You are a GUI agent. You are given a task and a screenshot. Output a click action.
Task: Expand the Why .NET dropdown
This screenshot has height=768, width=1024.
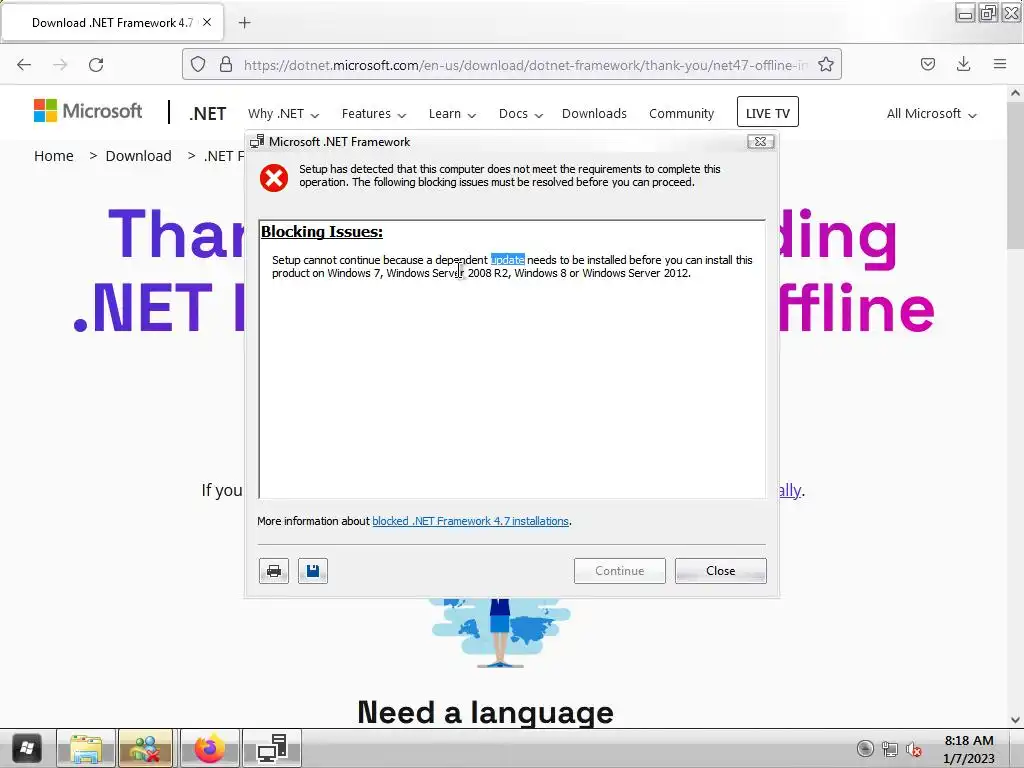tap(283, 114)
